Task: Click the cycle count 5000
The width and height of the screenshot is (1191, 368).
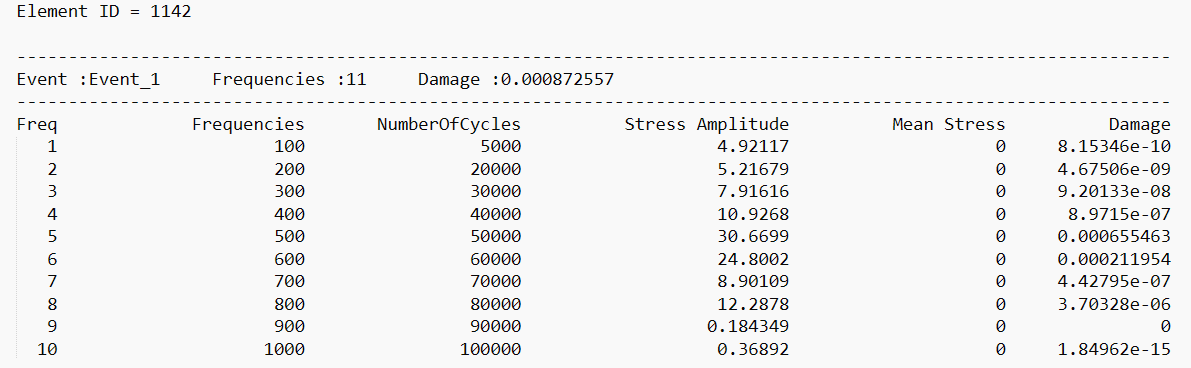Action: click(501, 146)
